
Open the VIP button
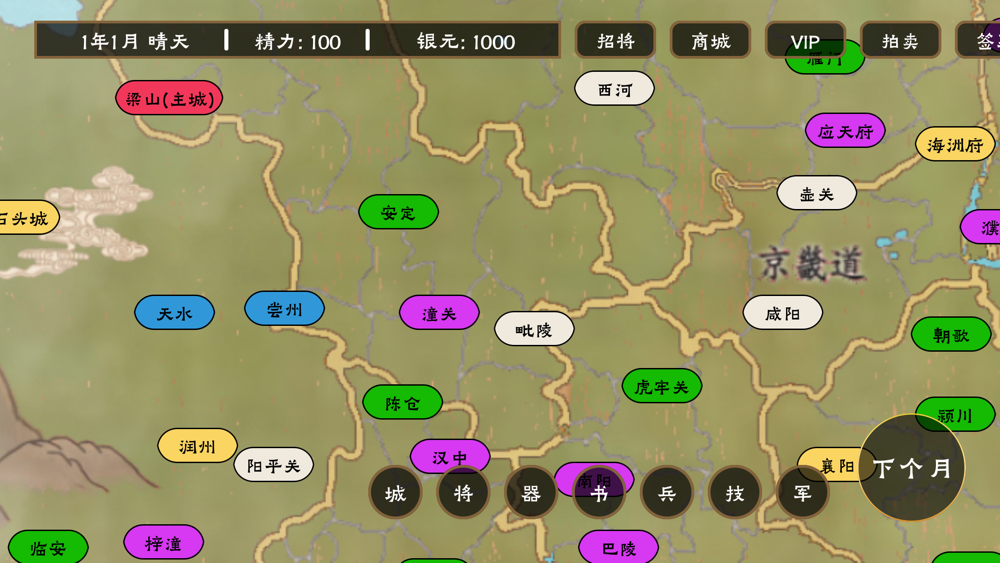point(805,40)
